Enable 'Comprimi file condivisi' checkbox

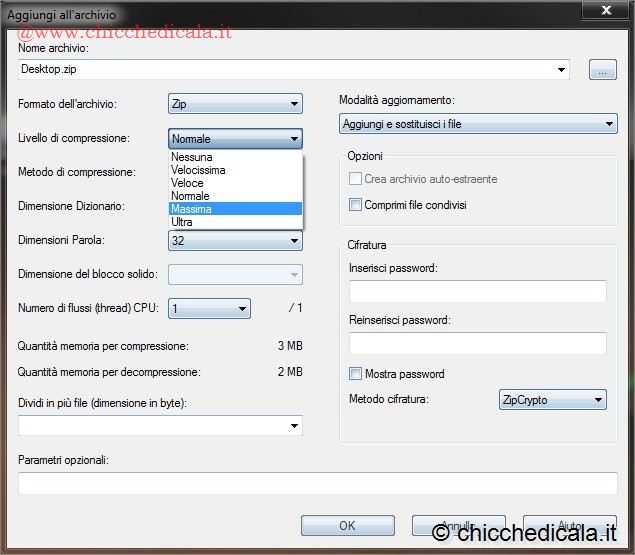click(356, 205)
